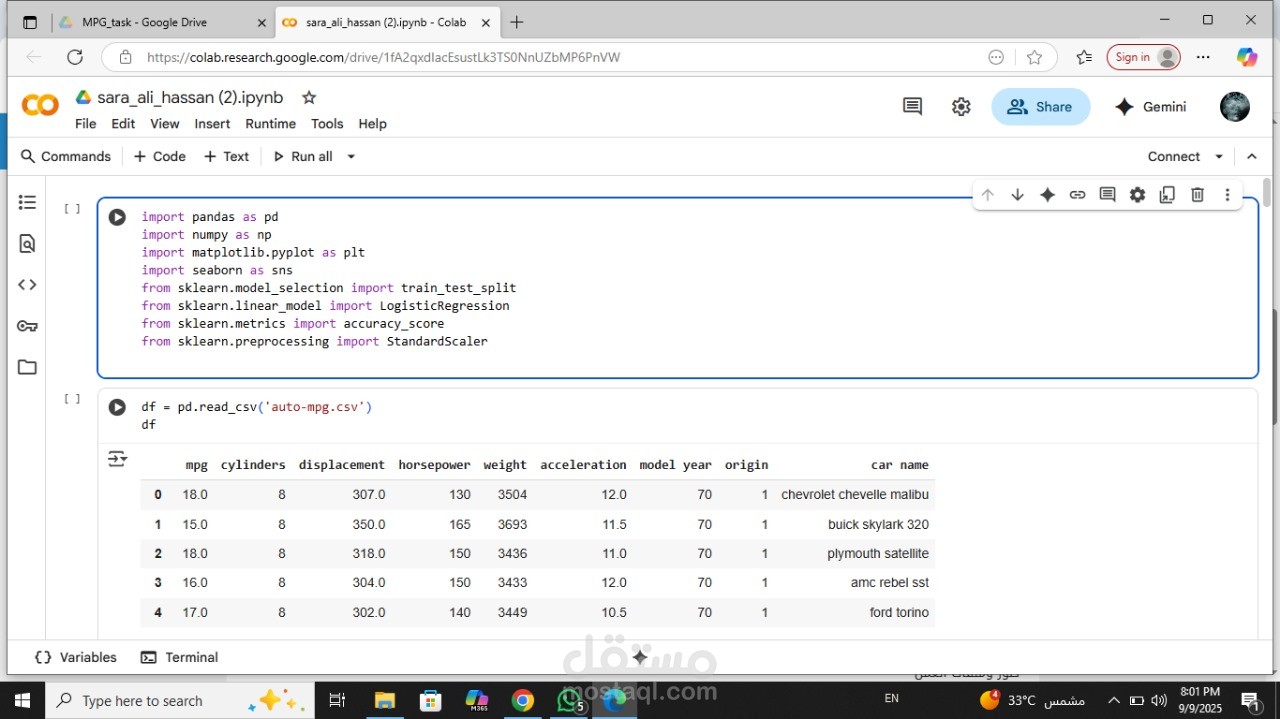
Task: Star the notebook sara_ali_hassan
Action: [x=309, y=98]
